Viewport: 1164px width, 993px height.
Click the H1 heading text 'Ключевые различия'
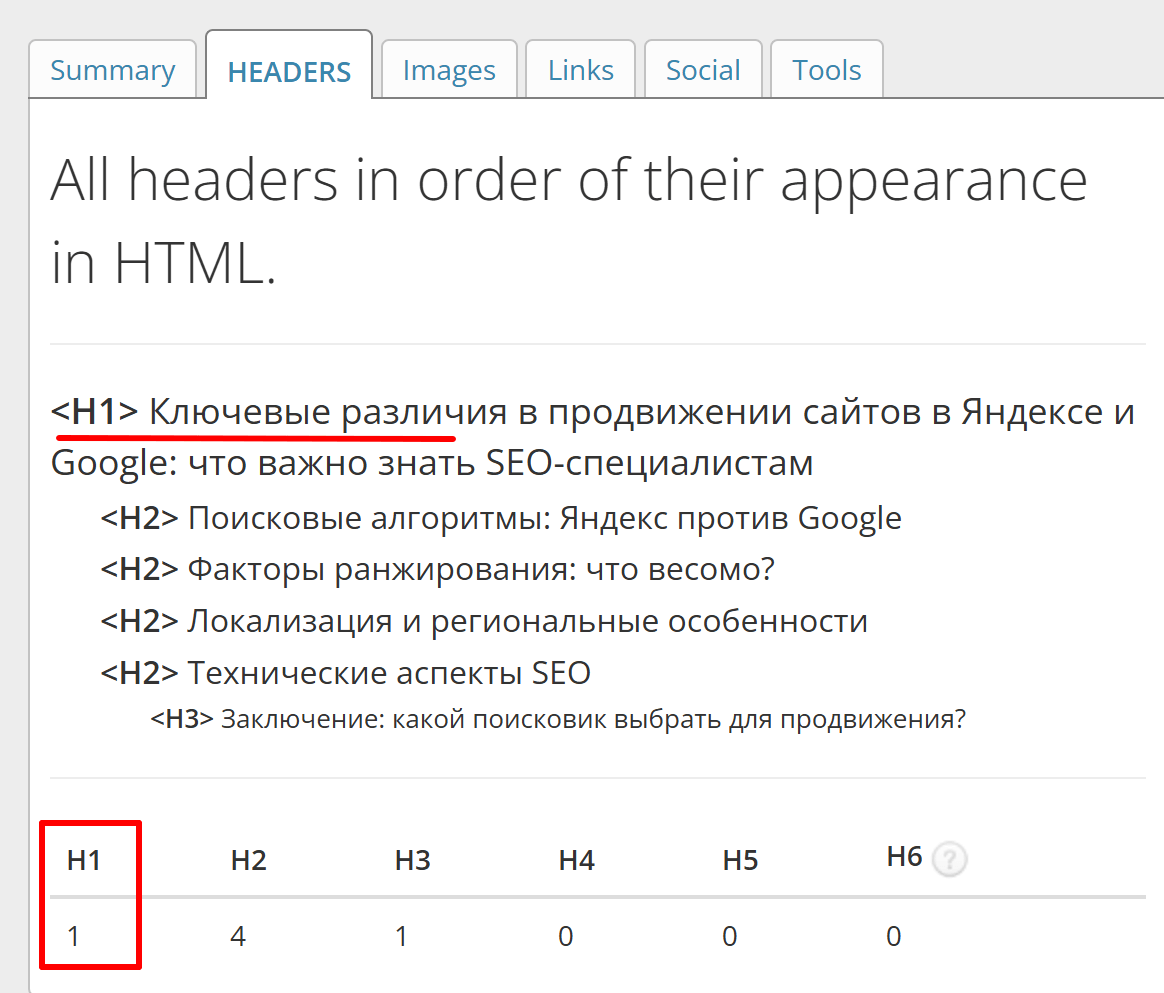[x=328, y=412]
